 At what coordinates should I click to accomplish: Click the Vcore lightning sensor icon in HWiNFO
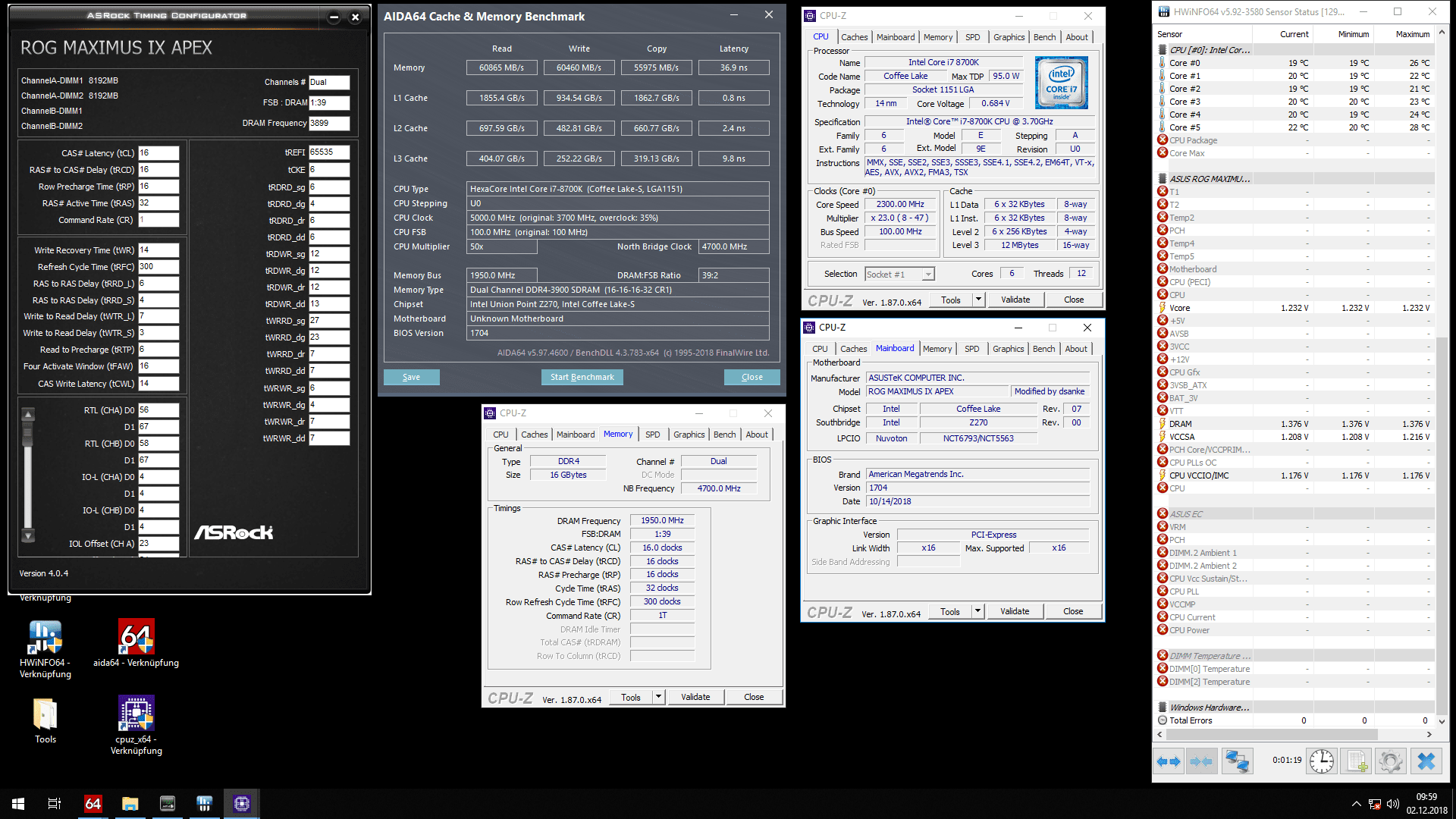1163,308
